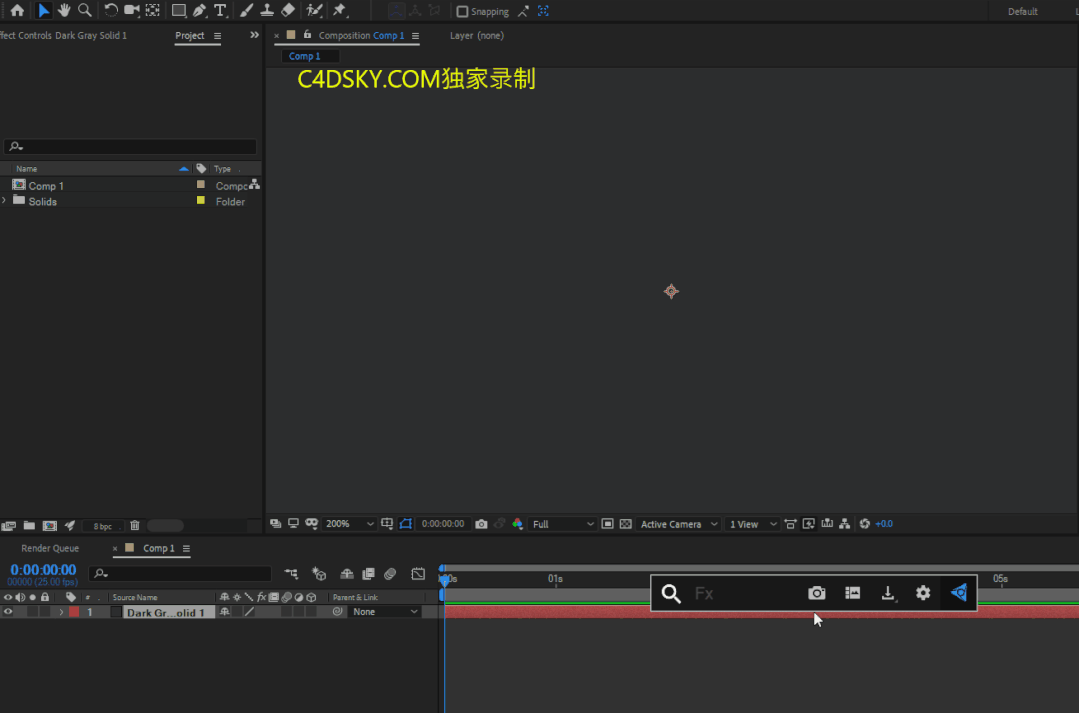Click the 8 bpc color depth button
The height and width of the screenshot is (713, 1079).
(103, 526)
